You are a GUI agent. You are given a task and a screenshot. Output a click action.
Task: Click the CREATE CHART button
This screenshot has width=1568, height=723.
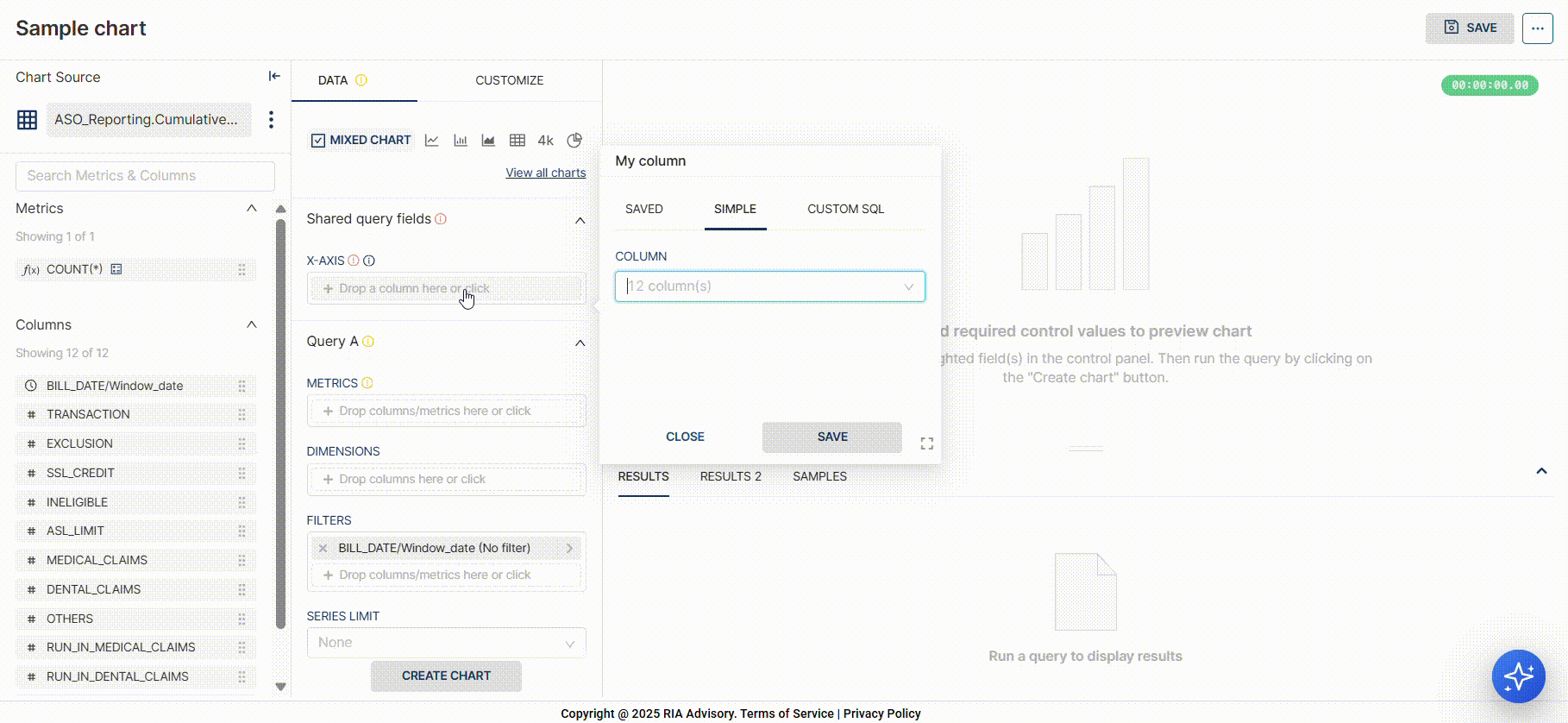(x=446, y=676)
